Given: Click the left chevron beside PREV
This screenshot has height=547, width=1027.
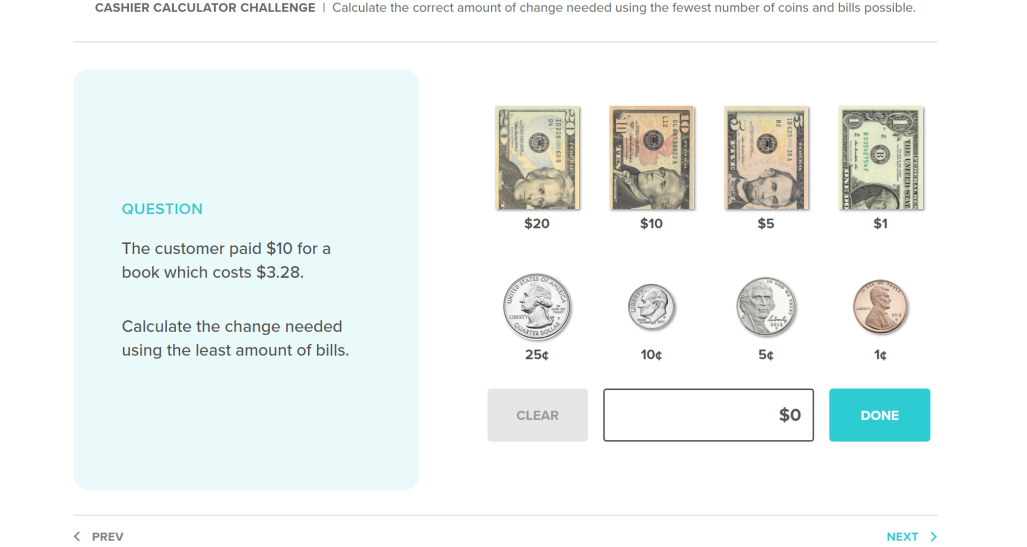Looking at the screenshot, I should tap(77, 537).
